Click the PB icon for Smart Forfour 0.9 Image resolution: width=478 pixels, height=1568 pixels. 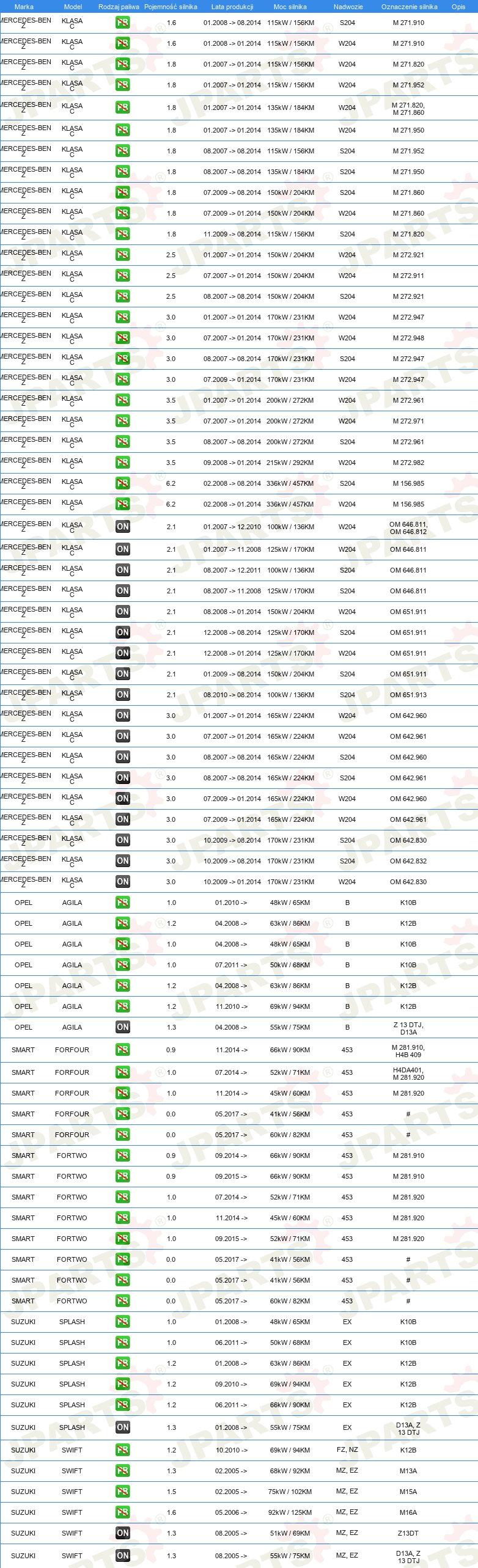click(x=123, y=1050)
